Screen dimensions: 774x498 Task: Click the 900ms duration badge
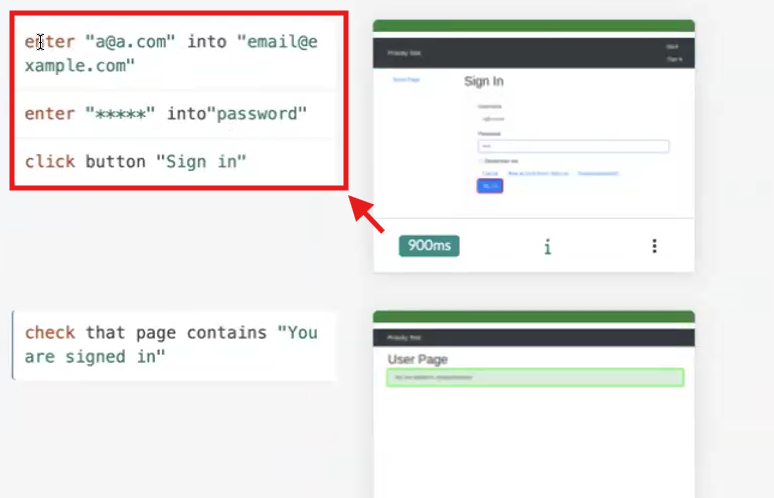[428, 246]
